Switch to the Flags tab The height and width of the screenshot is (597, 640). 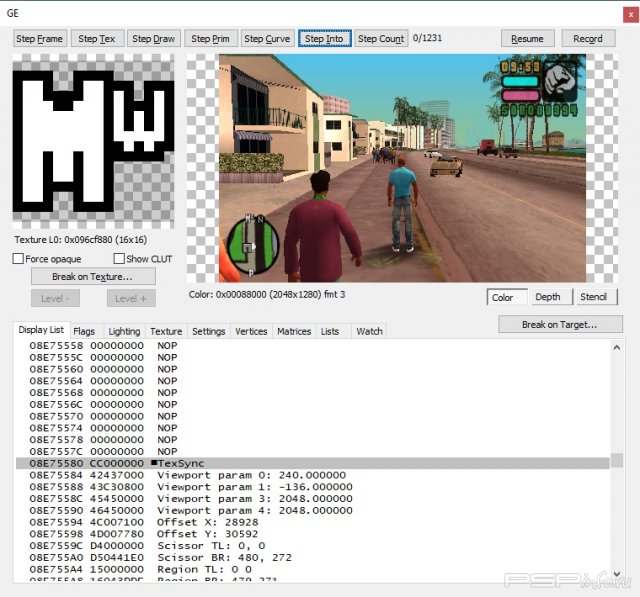[x=84, y=331]
